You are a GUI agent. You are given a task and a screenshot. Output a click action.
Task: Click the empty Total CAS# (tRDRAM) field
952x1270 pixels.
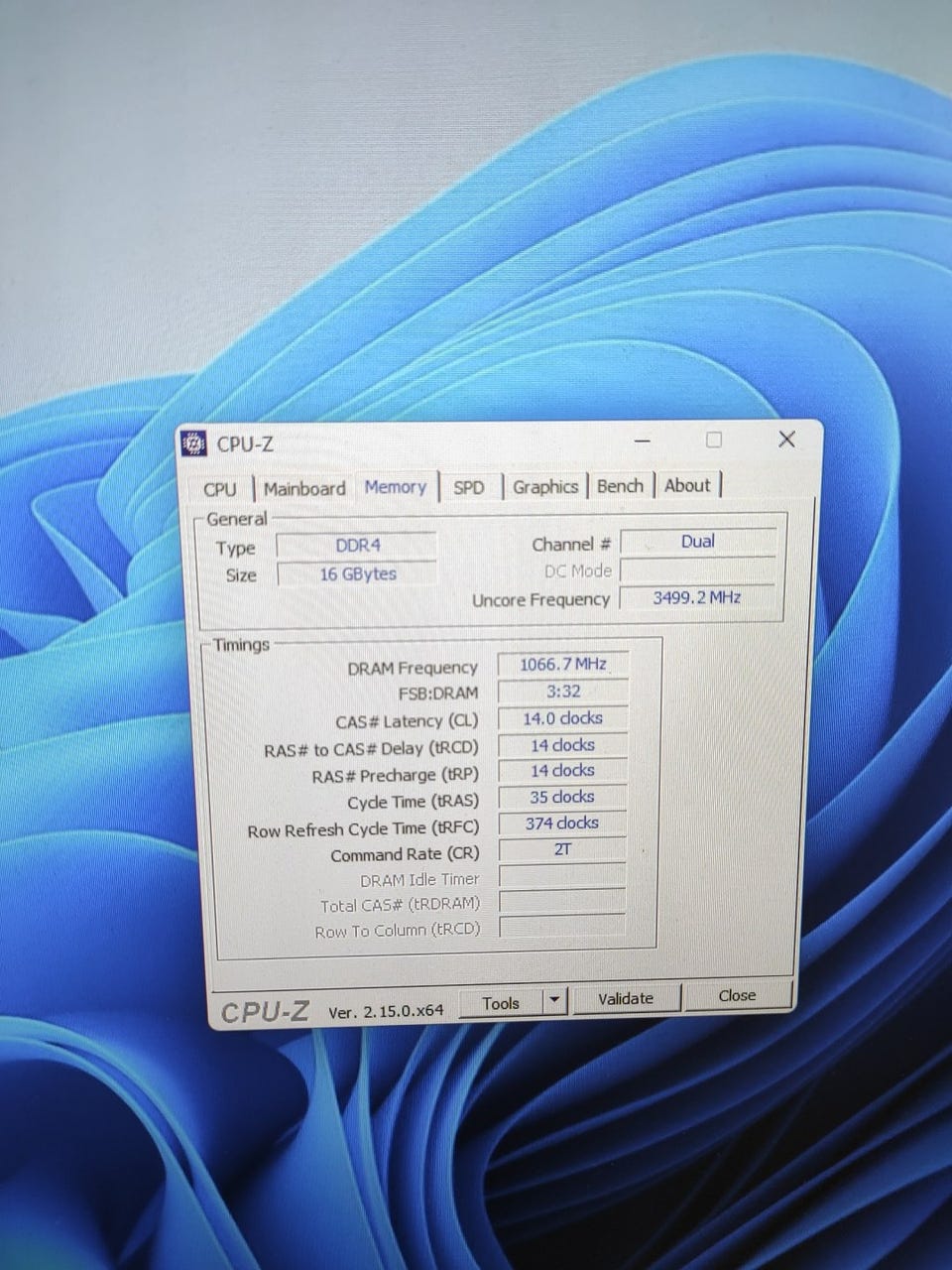562,902
